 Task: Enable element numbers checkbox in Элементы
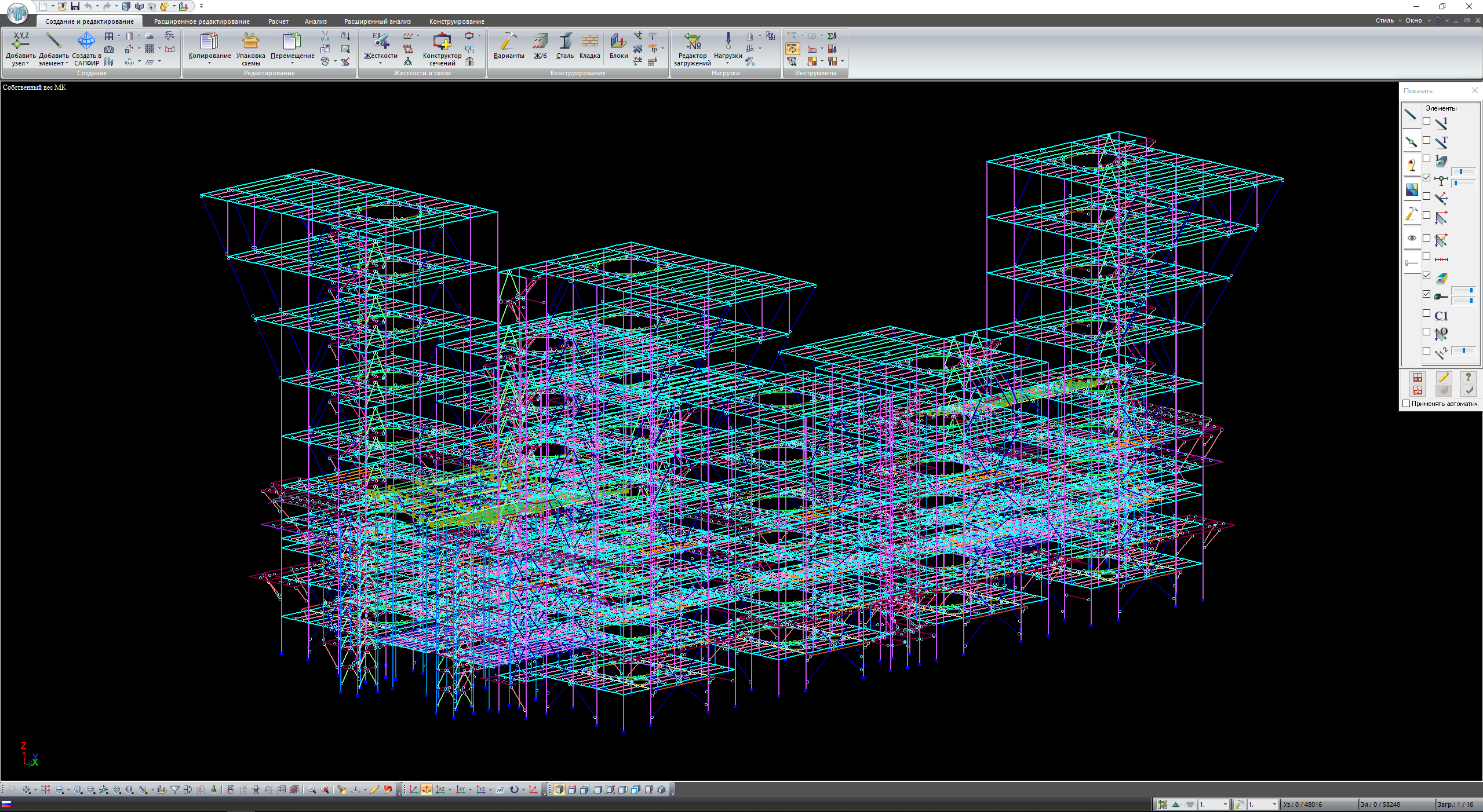1427,122
